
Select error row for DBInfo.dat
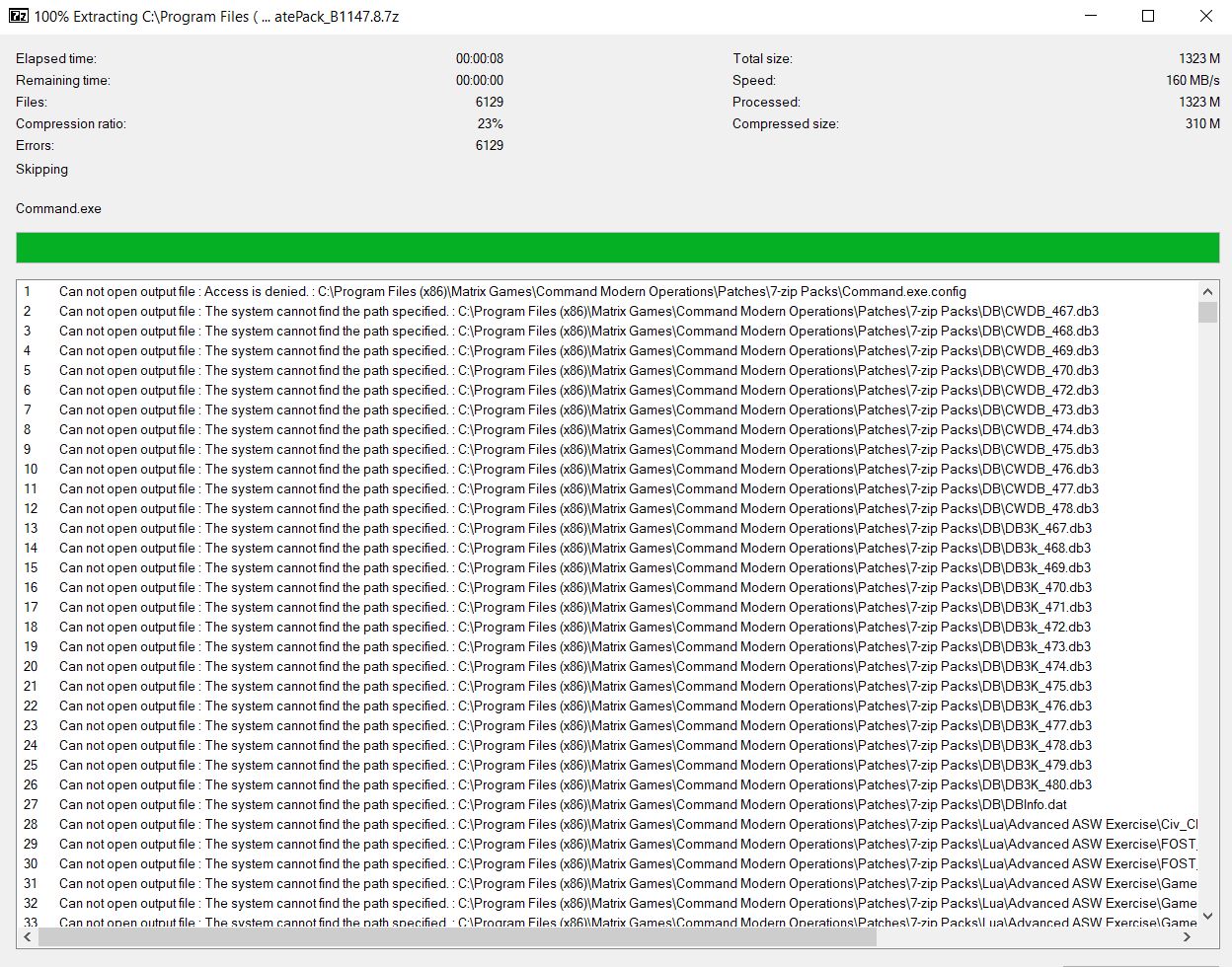(607, 804)
